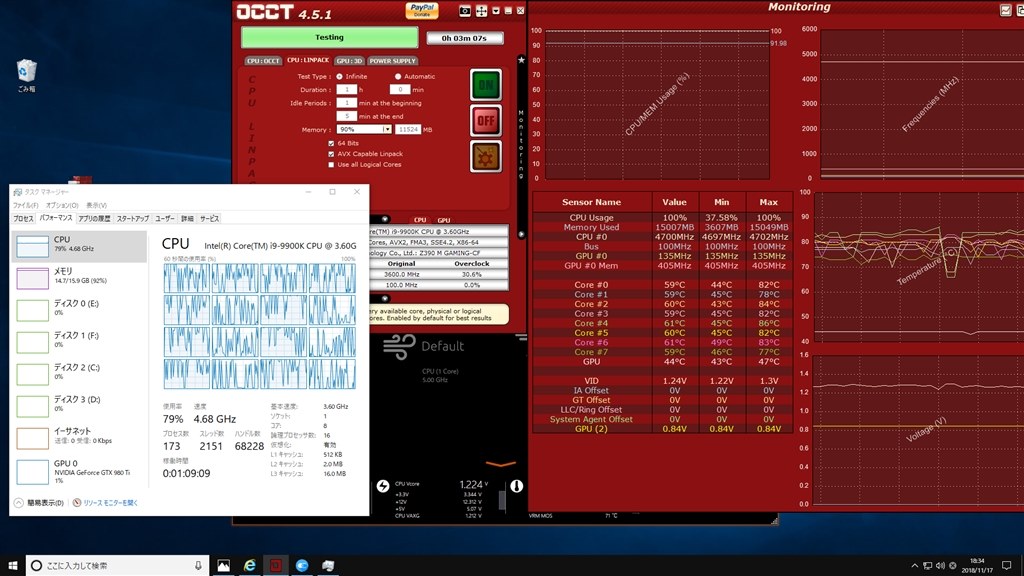Switch to the CPU : OCCT tab
Viewport: 1024px width, 576px height.
pyautogui.click(x=263, y=61)
